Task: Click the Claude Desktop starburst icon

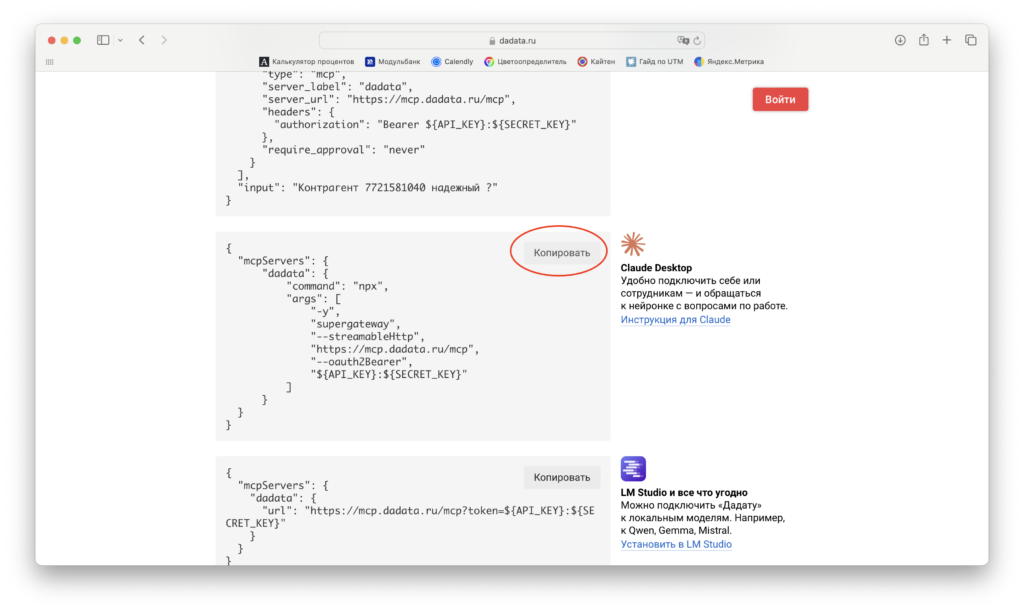Action: [x=633, y=244]
